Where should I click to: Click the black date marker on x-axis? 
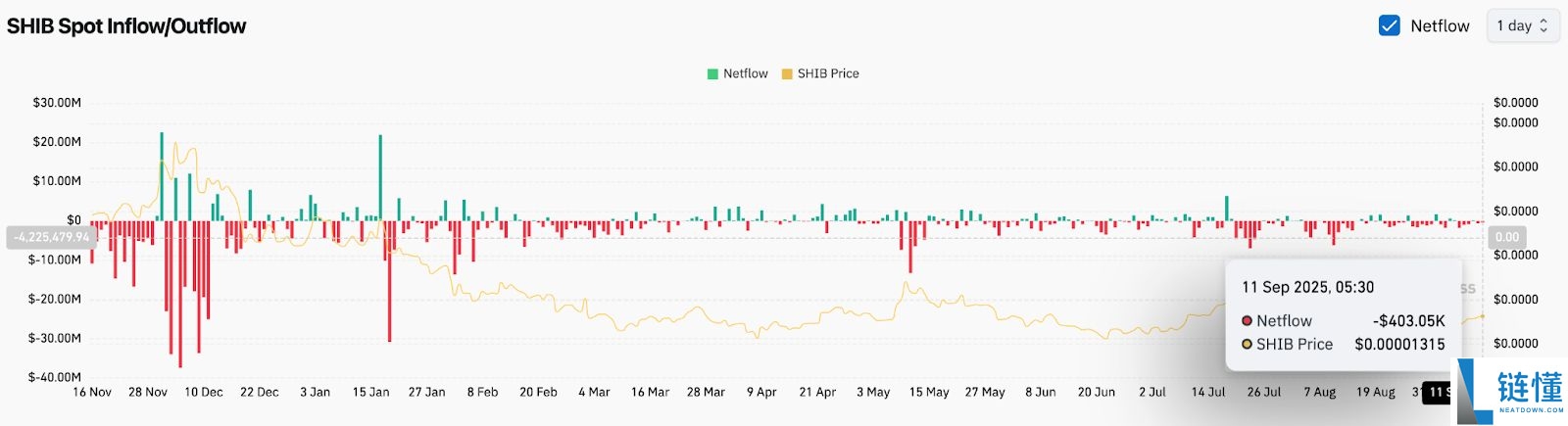click(x=1437, y=392)
